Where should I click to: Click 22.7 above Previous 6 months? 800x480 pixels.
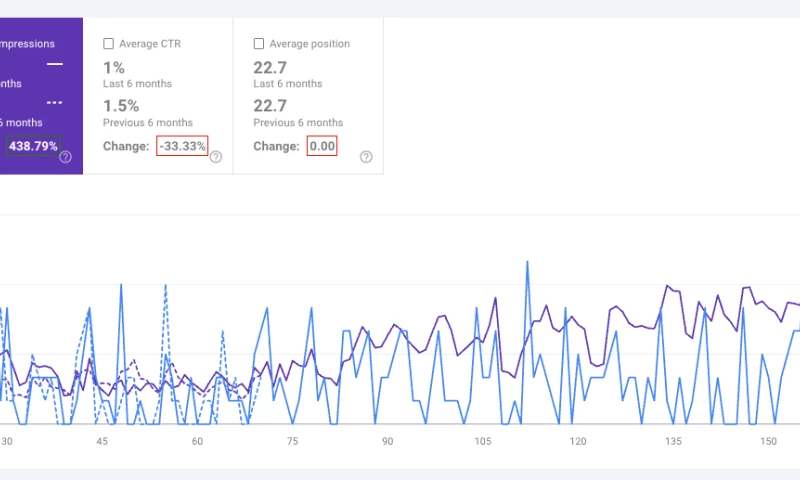pos(270,106)
